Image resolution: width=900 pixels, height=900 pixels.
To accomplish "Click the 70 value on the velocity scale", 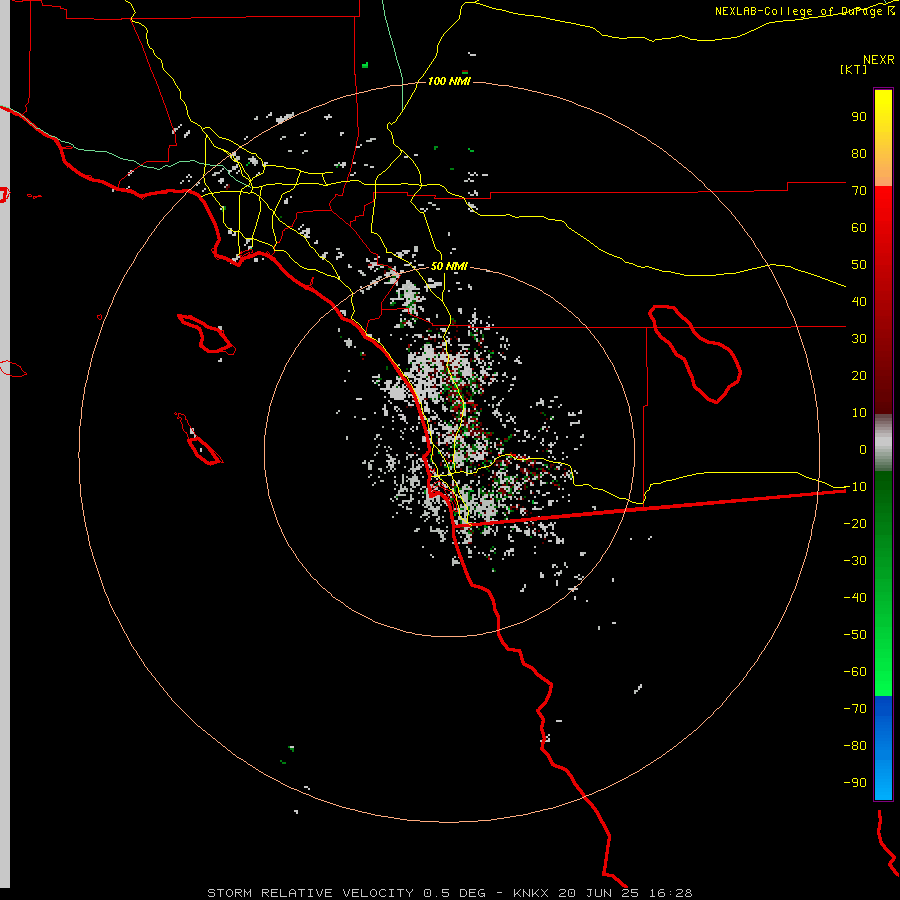I will point(859,191).
